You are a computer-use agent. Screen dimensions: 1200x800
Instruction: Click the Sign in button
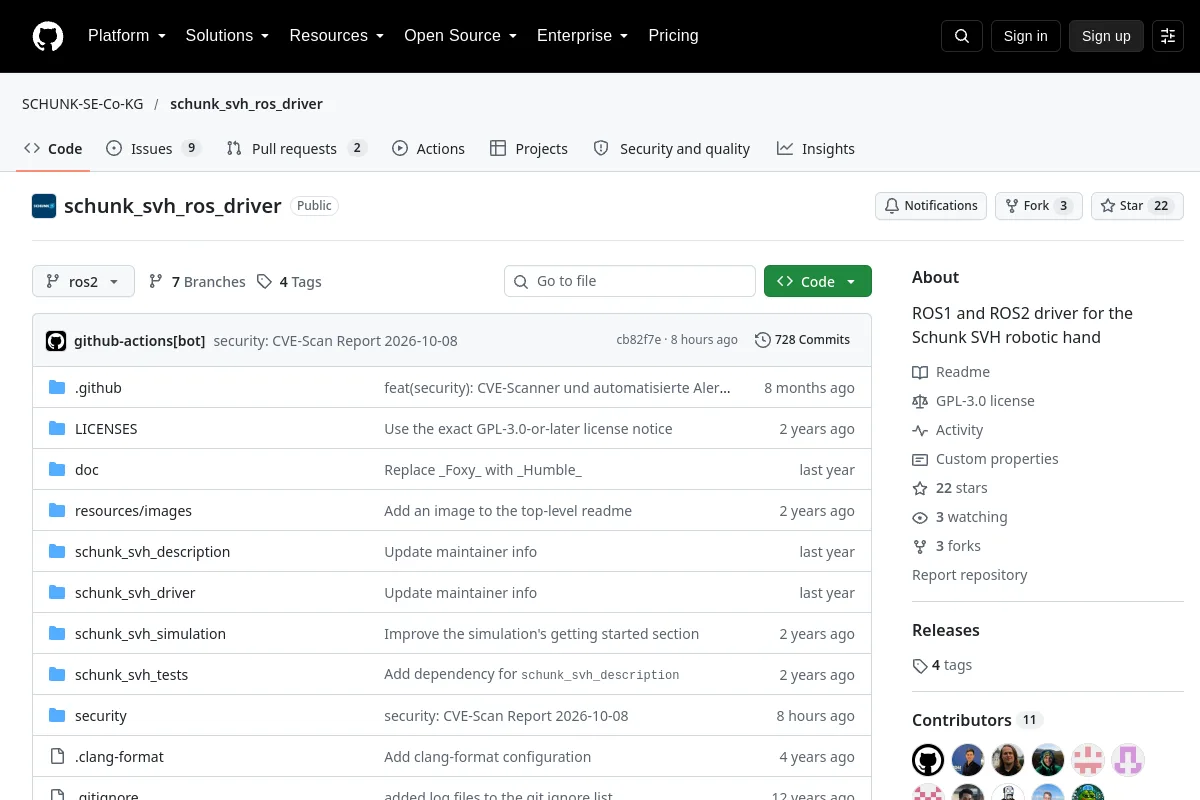click(1025, 36)
